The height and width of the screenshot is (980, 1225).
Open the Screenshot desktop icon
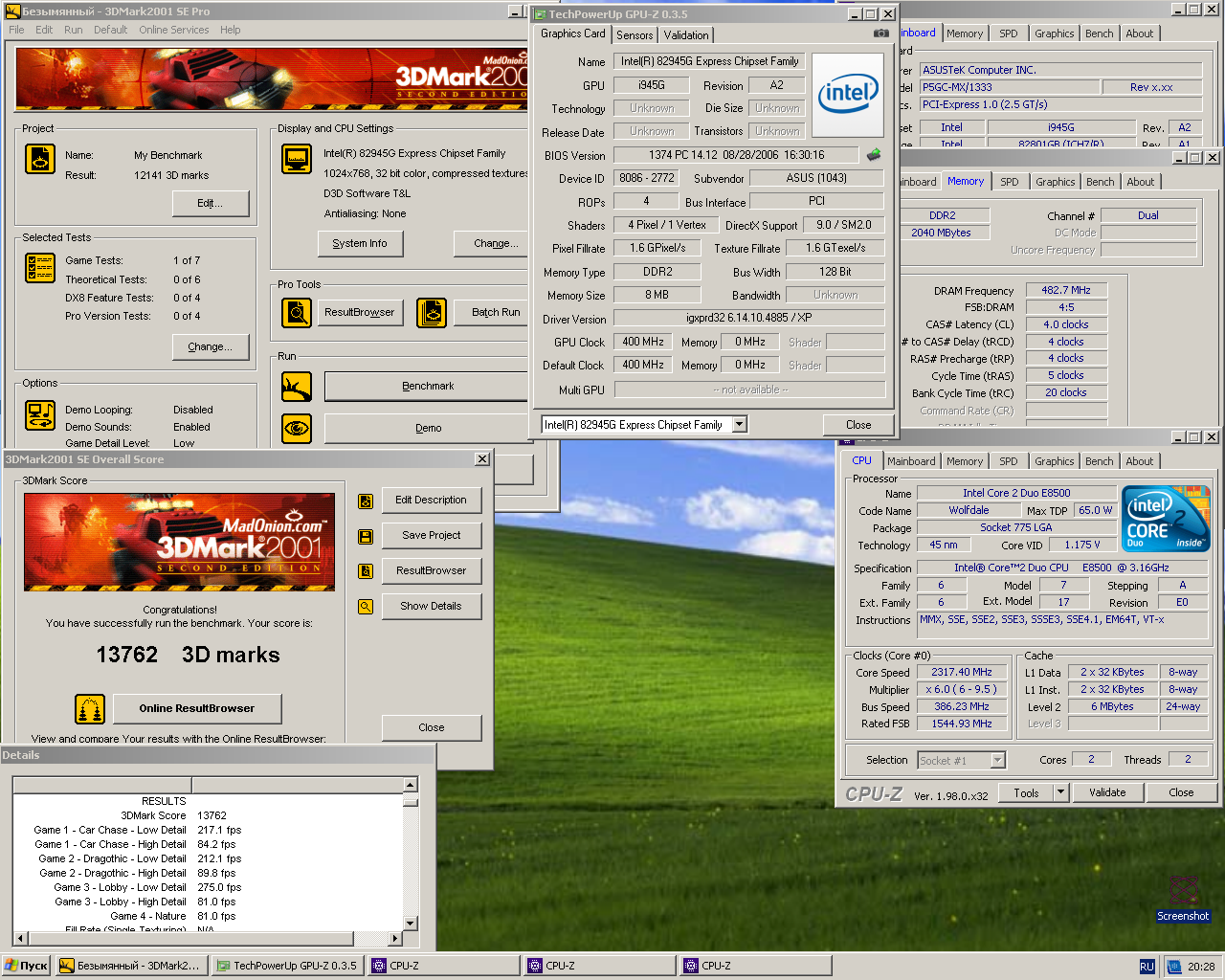pyautogui.click(x=1184, y=898)
